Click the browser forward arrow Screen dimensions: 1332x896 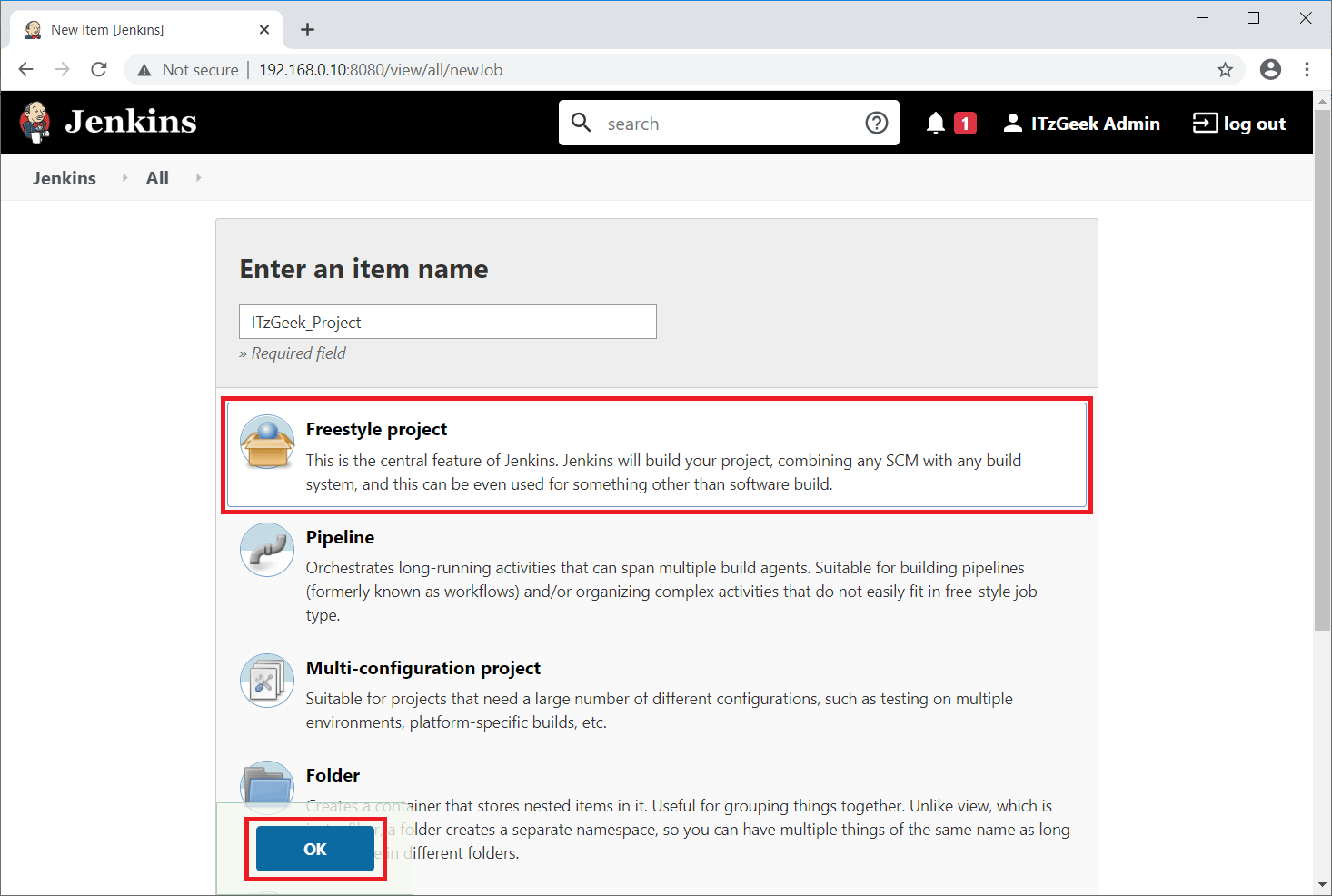pyautogui.click(x=63, y=69)
